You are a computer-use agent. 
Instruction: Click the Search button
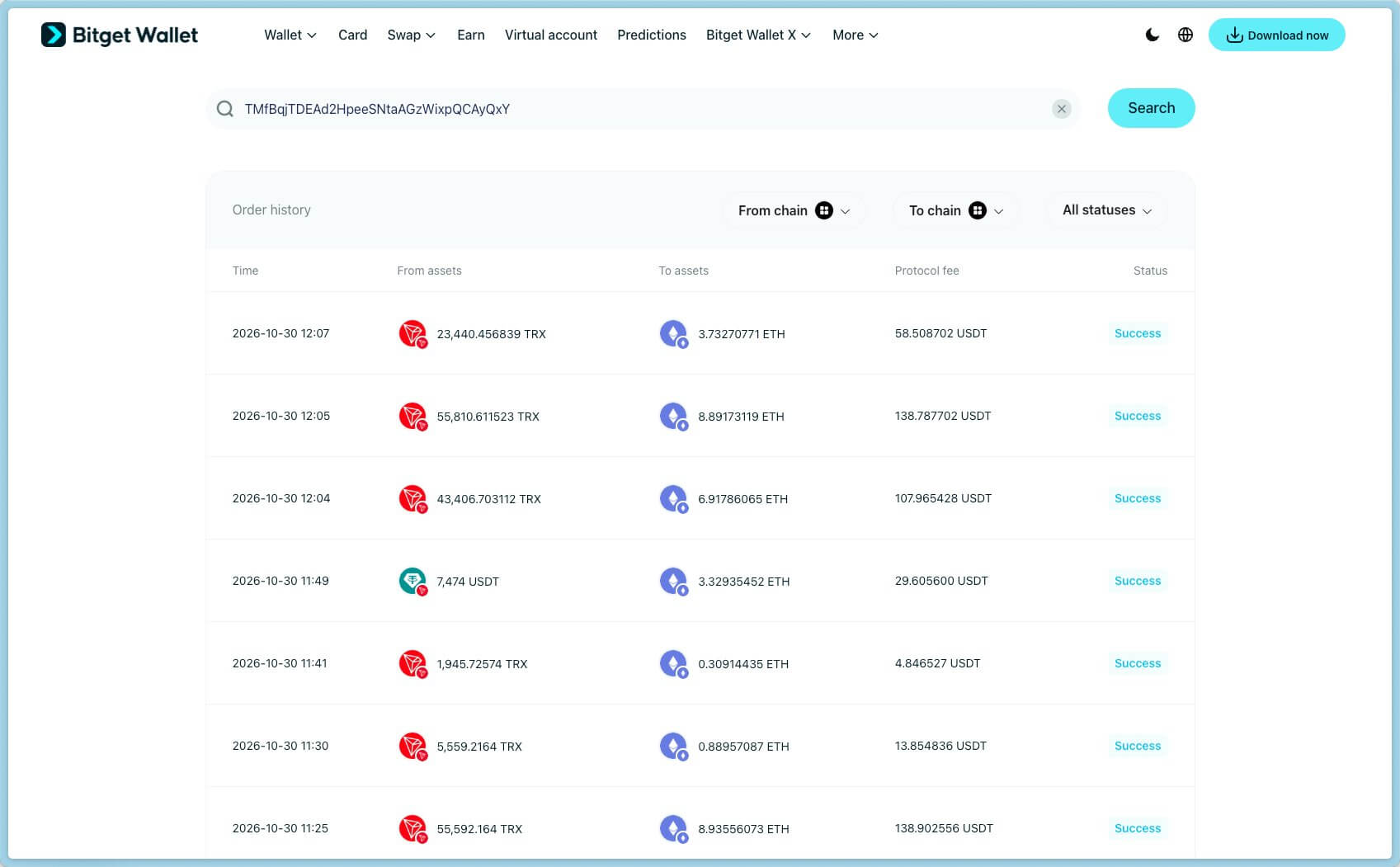[x=1151, y=108]
